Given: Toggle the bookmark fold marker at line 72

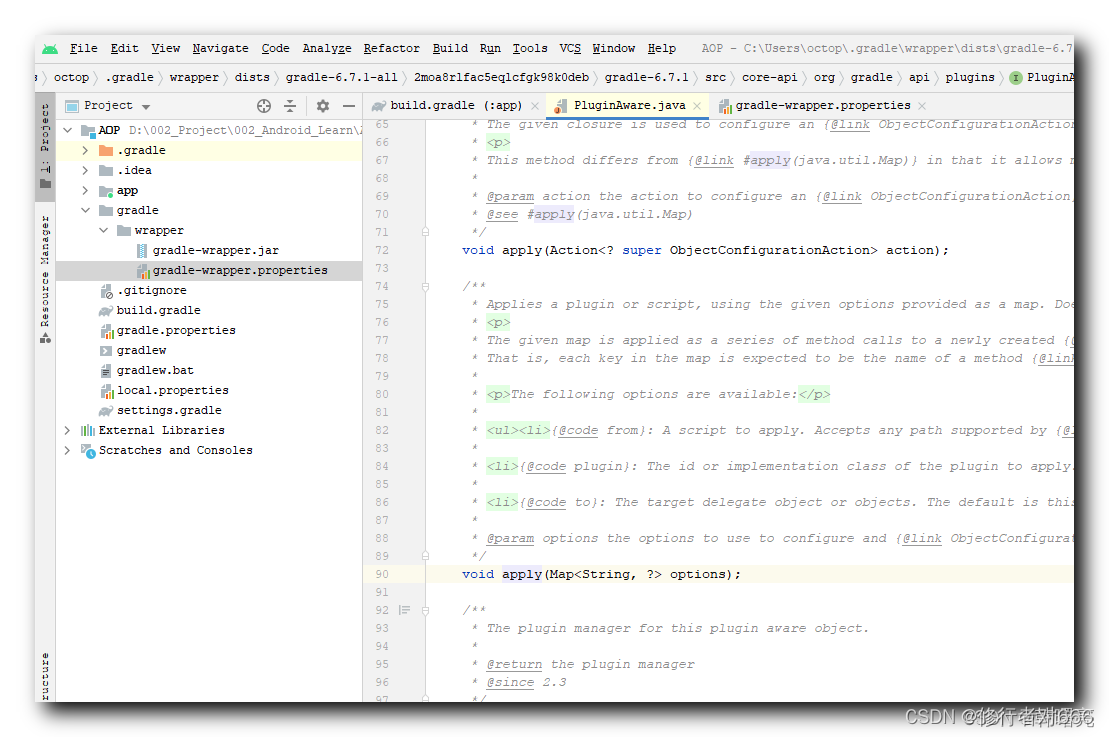Looking at the screenshot, I should tap(425, 231).
